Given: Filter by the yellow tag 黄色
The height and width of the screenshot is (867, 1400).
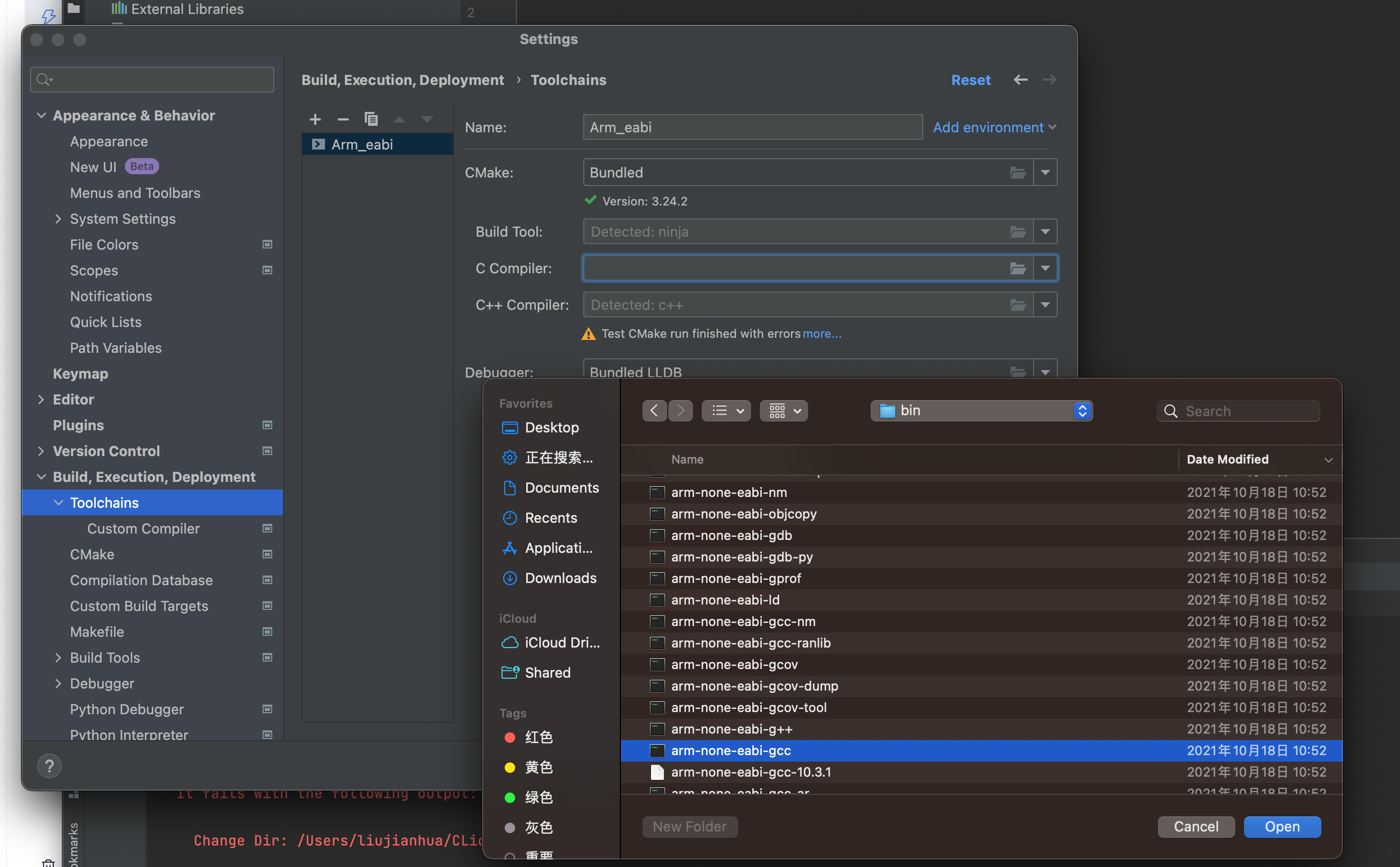Looking at the screenshot, I should tap(528, 767).
